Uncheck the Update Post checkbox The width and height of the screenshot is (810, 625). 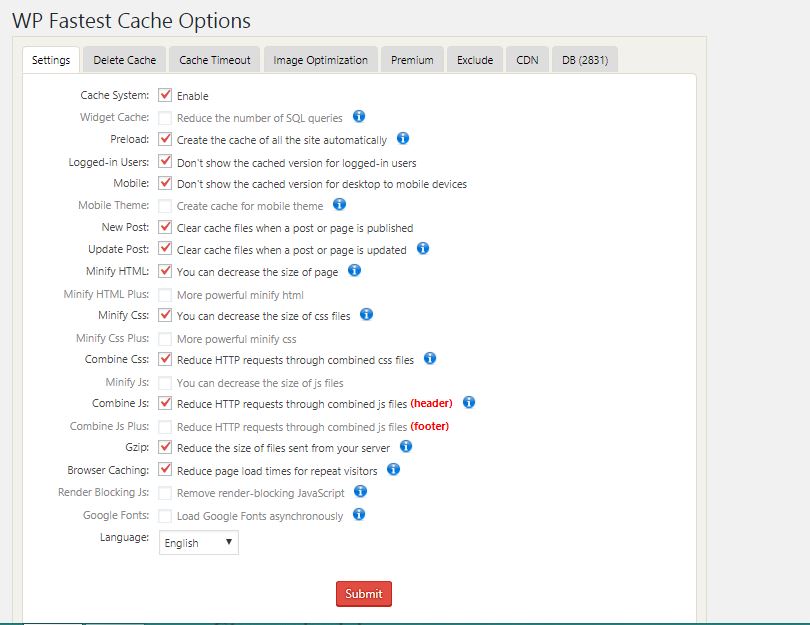coord(165,248)
